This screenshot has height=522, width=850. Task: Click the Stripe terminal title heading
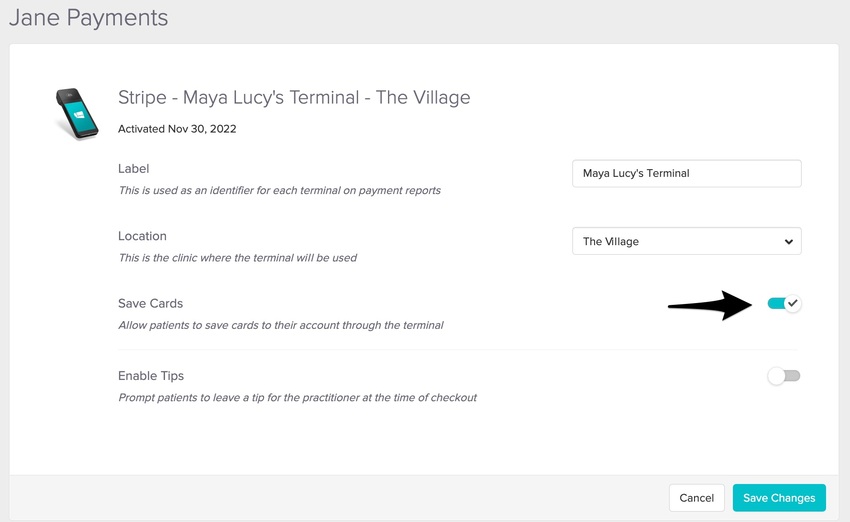(x=294, y=97)
